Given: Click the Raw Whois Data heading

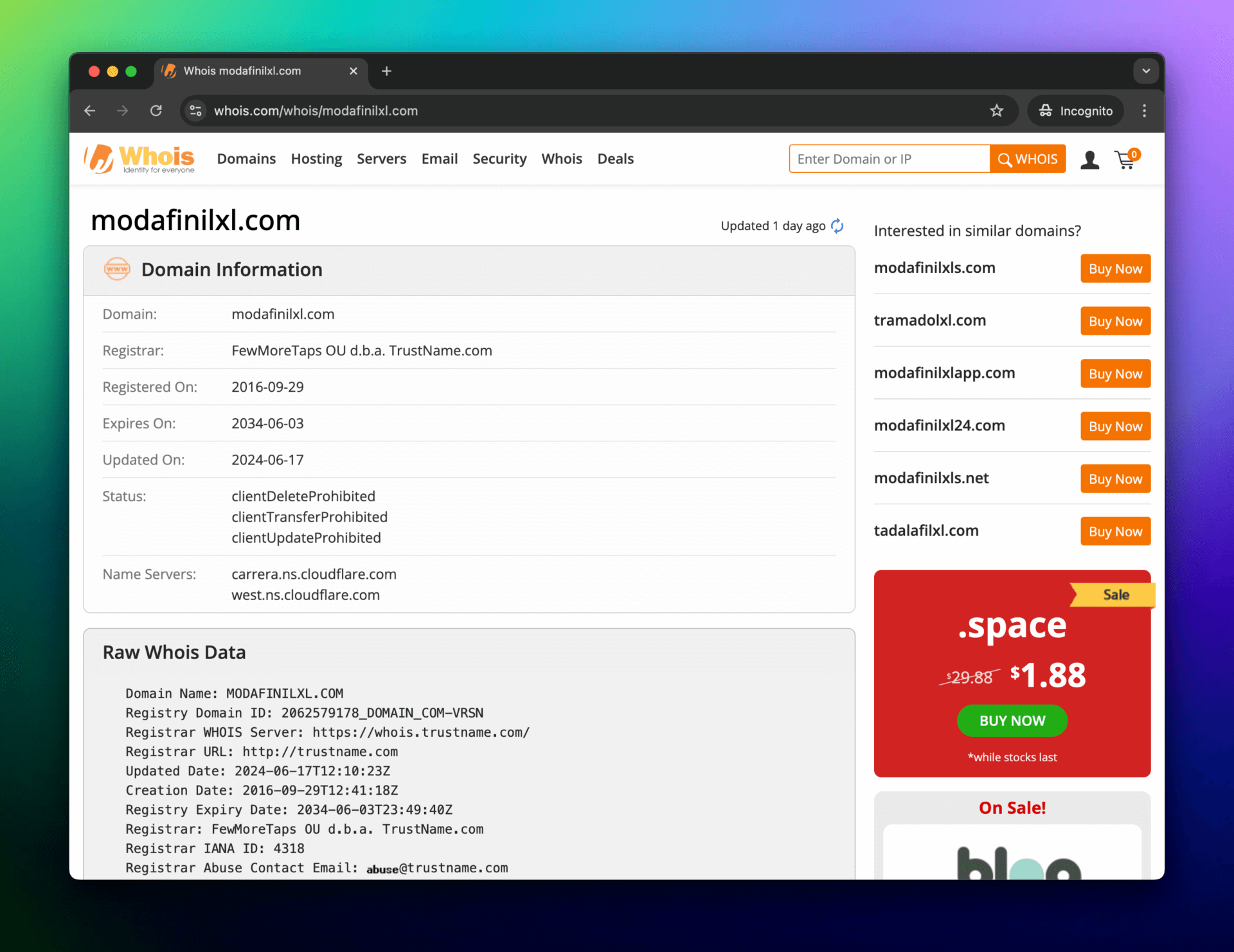Looking at the screenshot, I should [x=174, y=653].
